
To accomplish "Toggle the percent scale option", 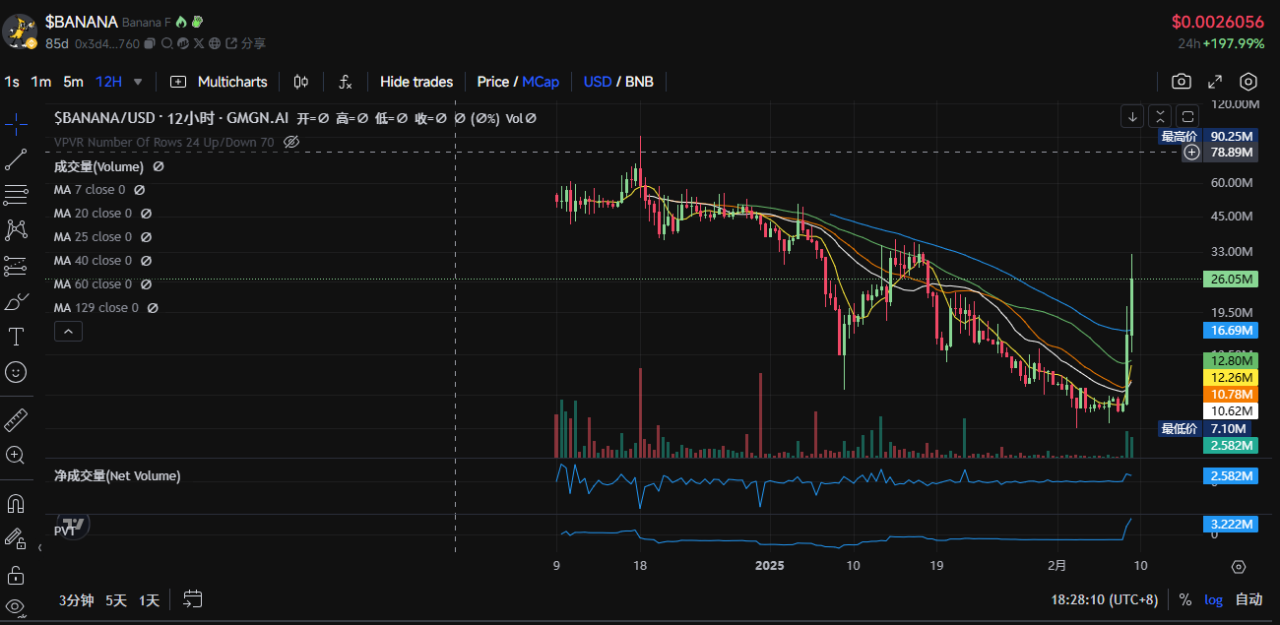I will (1185, 600).
